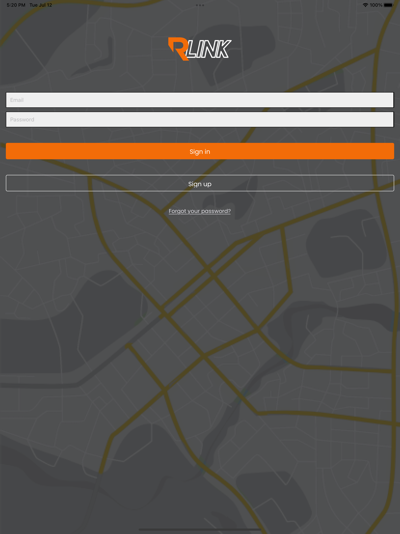Tap the date Tue Jul 12

tap(41, 5)
